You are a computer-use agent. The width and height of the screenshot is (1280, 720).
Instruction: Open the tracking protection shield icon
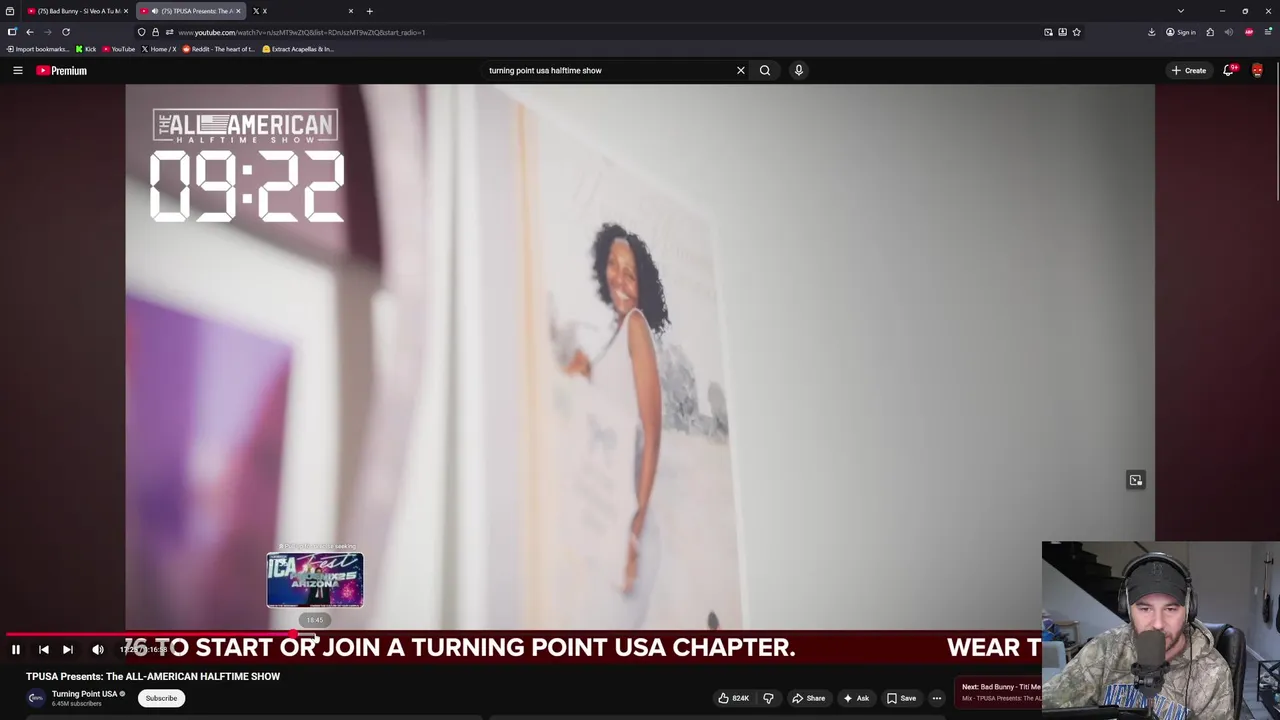(x=141, y=32)
